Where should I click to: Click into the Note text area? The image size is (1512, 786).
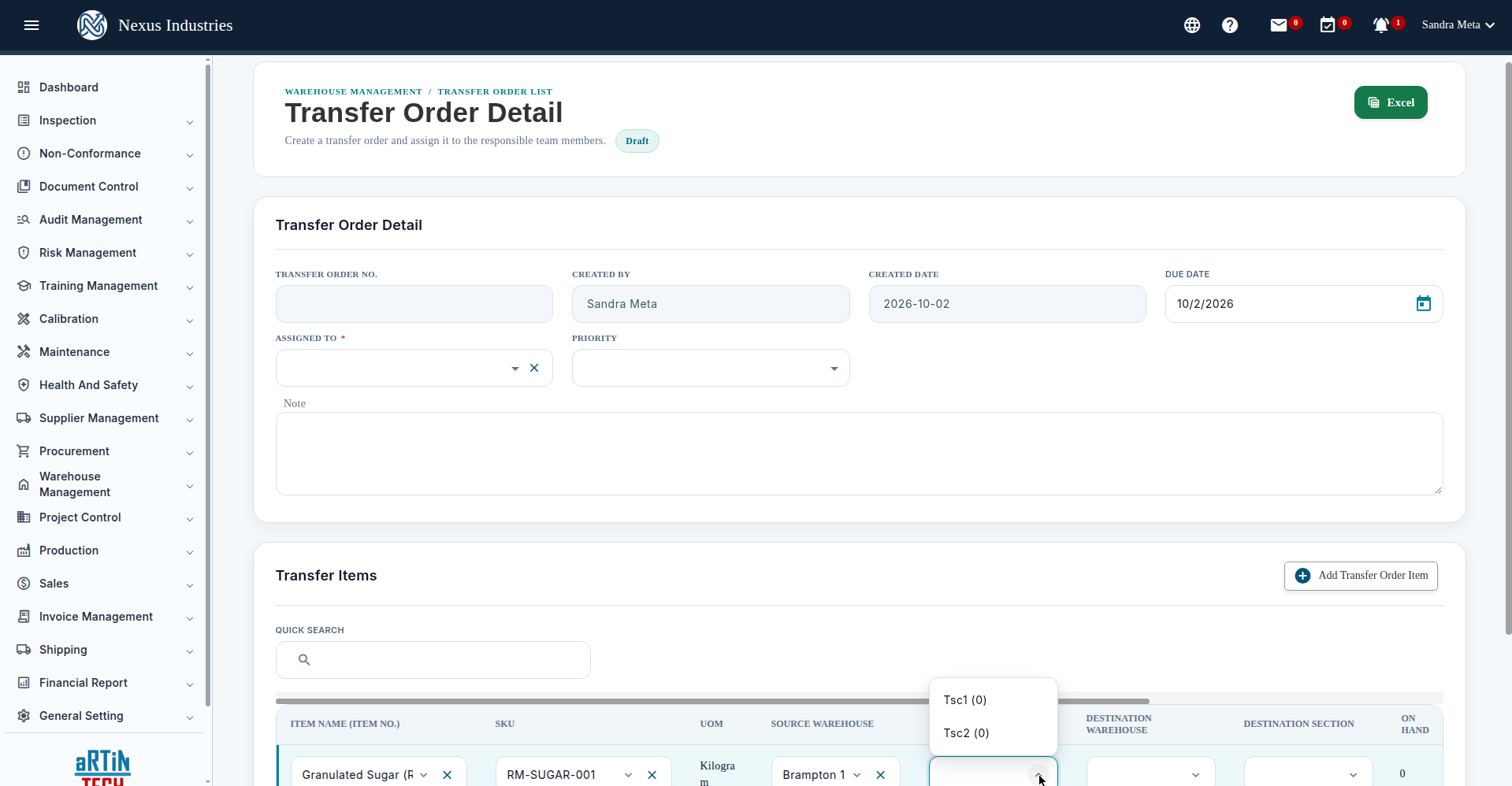pyautogui.click(x=859, y=454)
